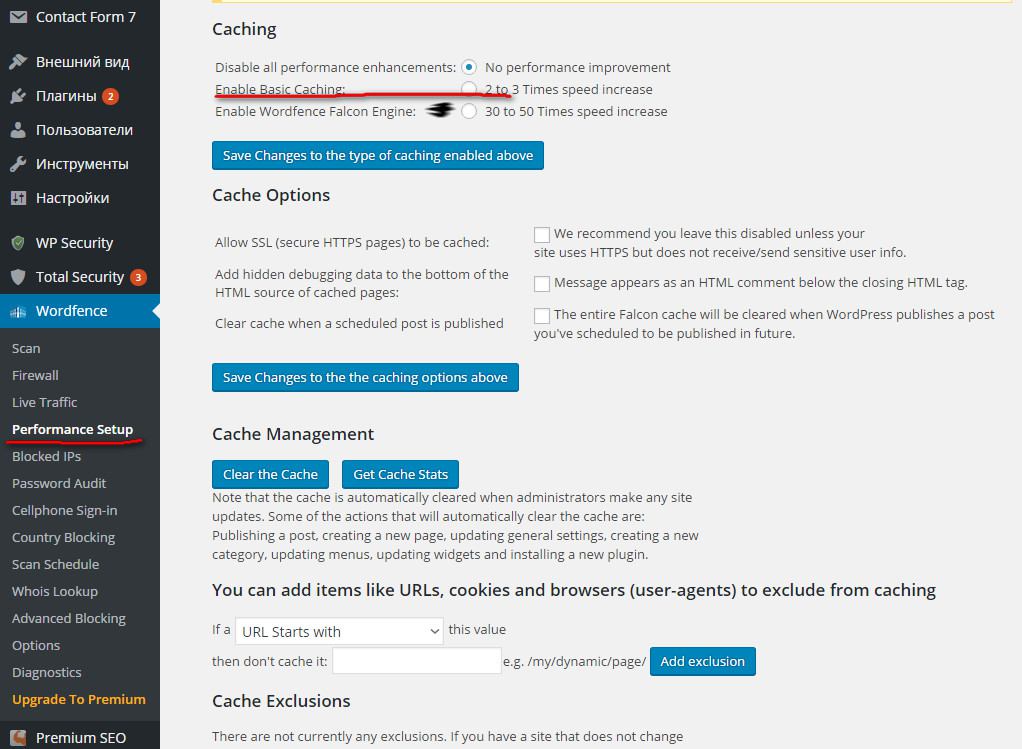
Task: Select Enable Basic Caching radio button
Action: (x=469, y=89)
